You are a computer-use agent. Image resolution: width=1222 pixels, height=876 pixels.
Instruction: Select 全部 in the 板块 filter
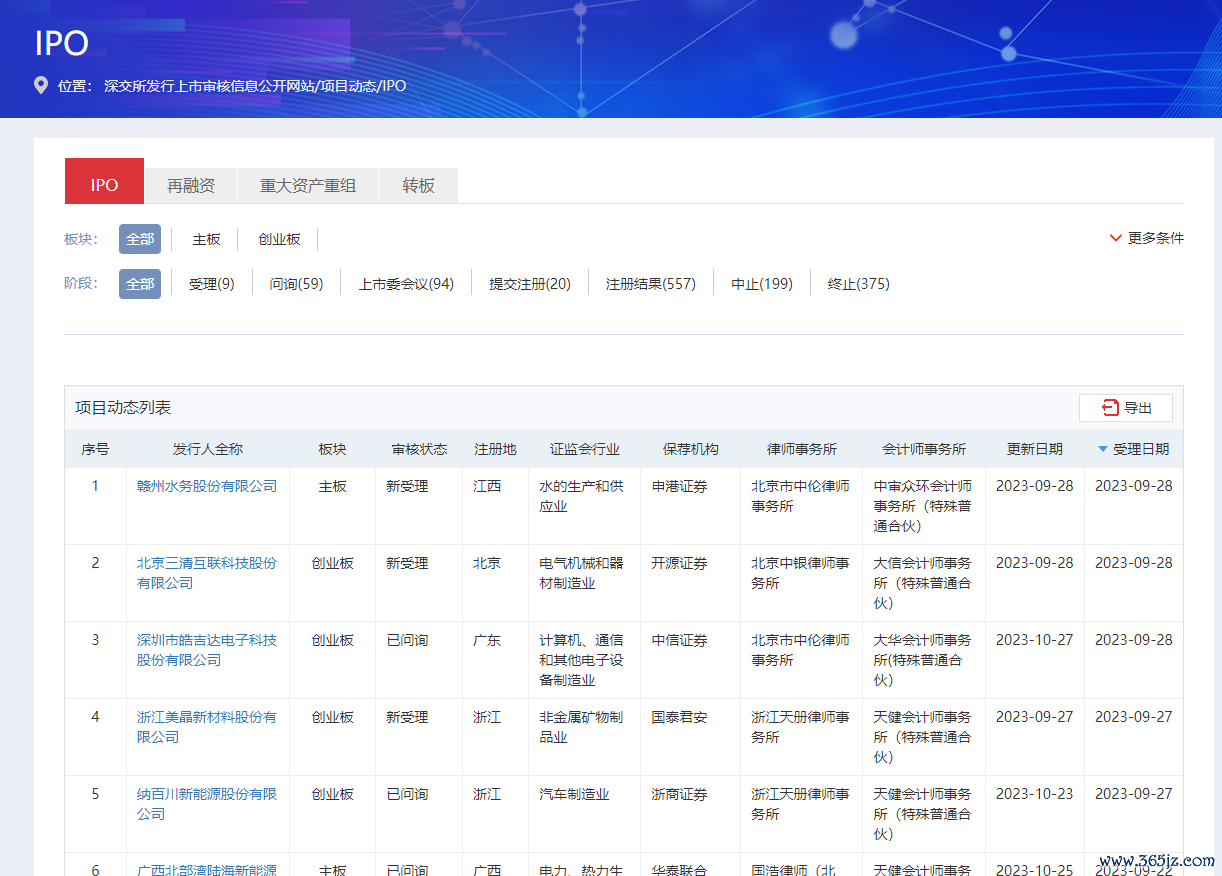tap(140, 239)
